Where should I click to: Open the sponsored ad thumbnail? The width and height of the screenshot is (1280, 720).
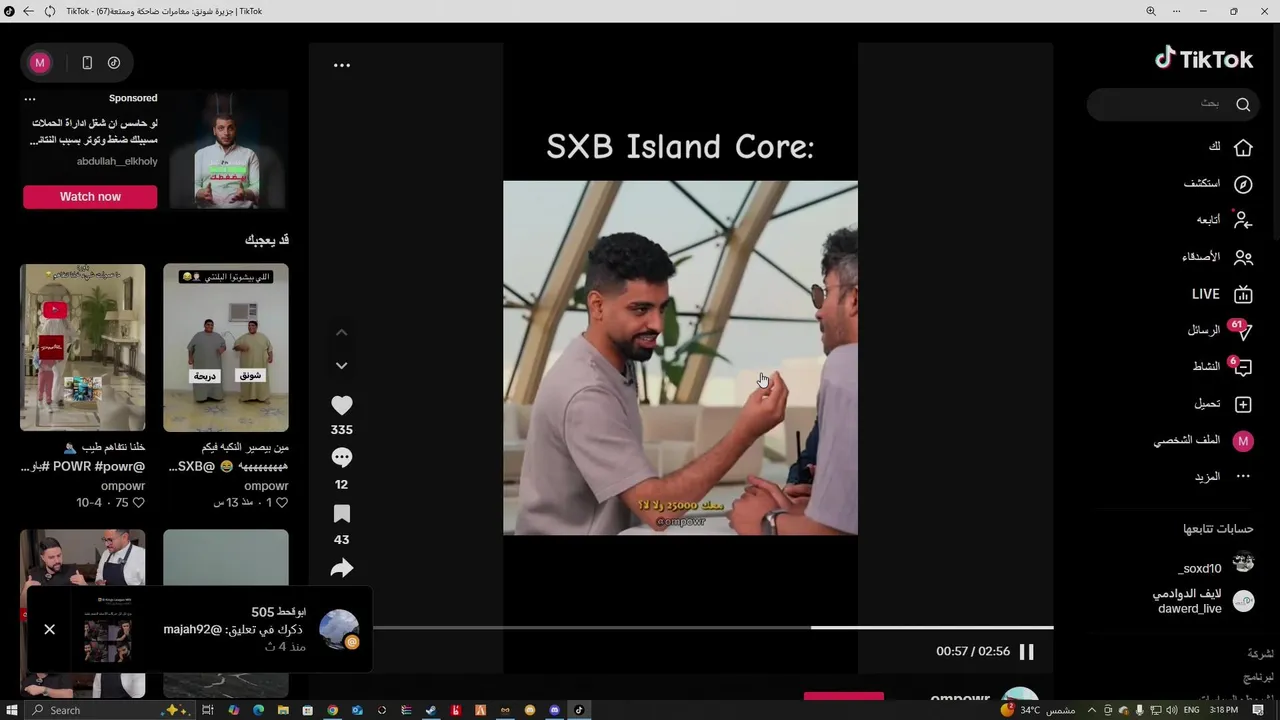(x=228, y=150)
